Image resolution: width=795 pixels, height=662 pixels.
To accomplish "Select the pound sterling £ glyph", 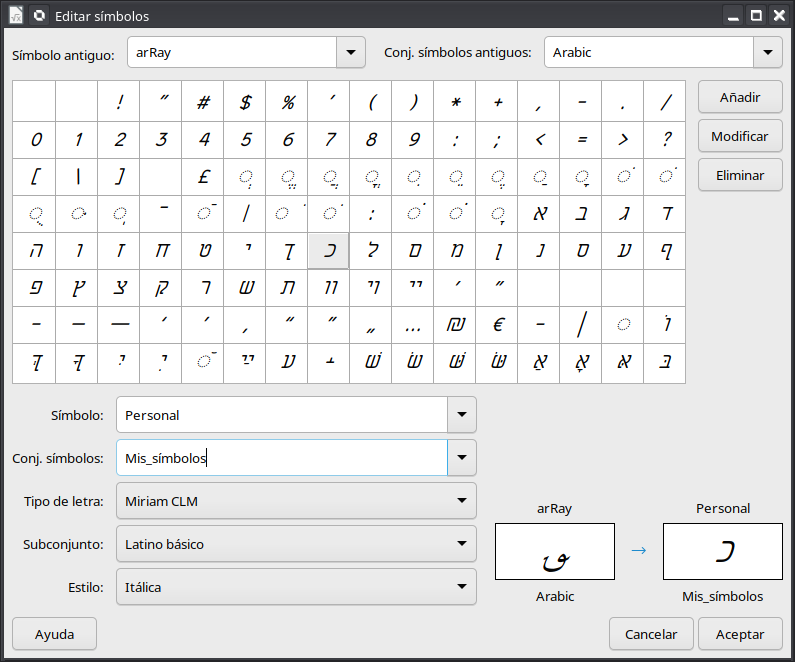I will pos(203,176).
